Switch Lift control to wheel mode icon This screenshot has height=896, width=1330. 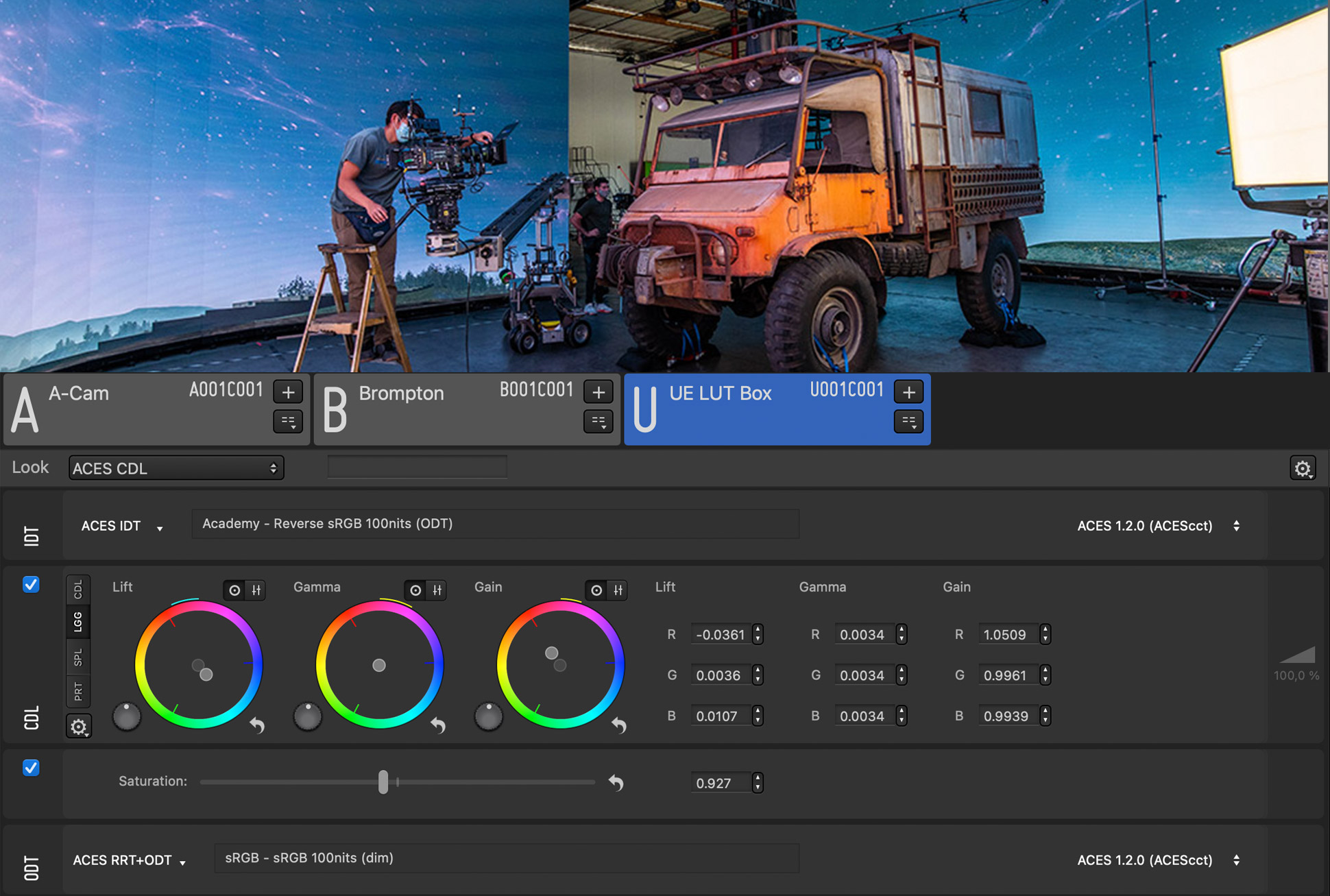click(234, 590)
